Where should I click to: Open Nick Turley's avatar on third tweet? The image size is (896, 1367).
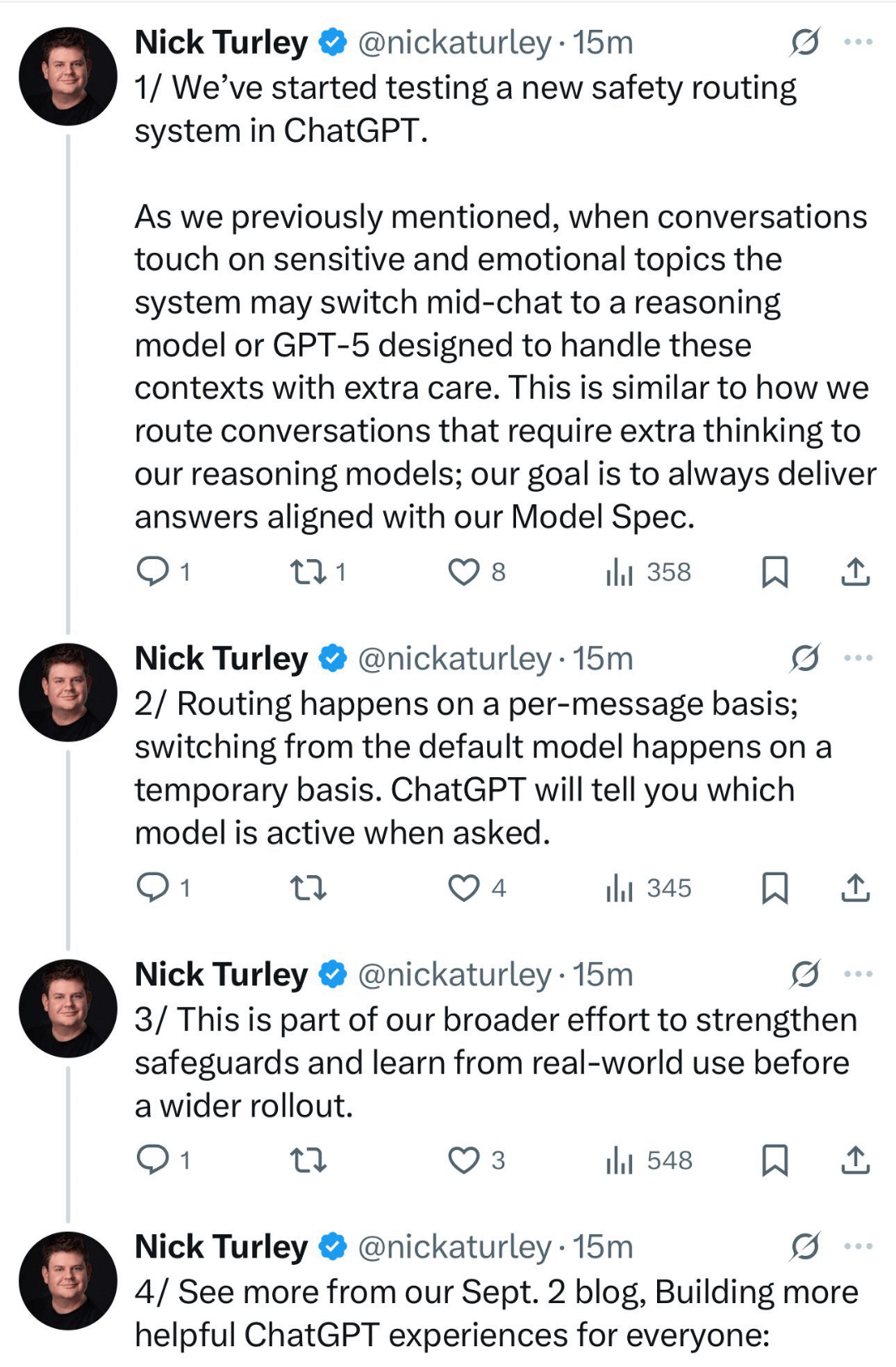coord(68,1008)
